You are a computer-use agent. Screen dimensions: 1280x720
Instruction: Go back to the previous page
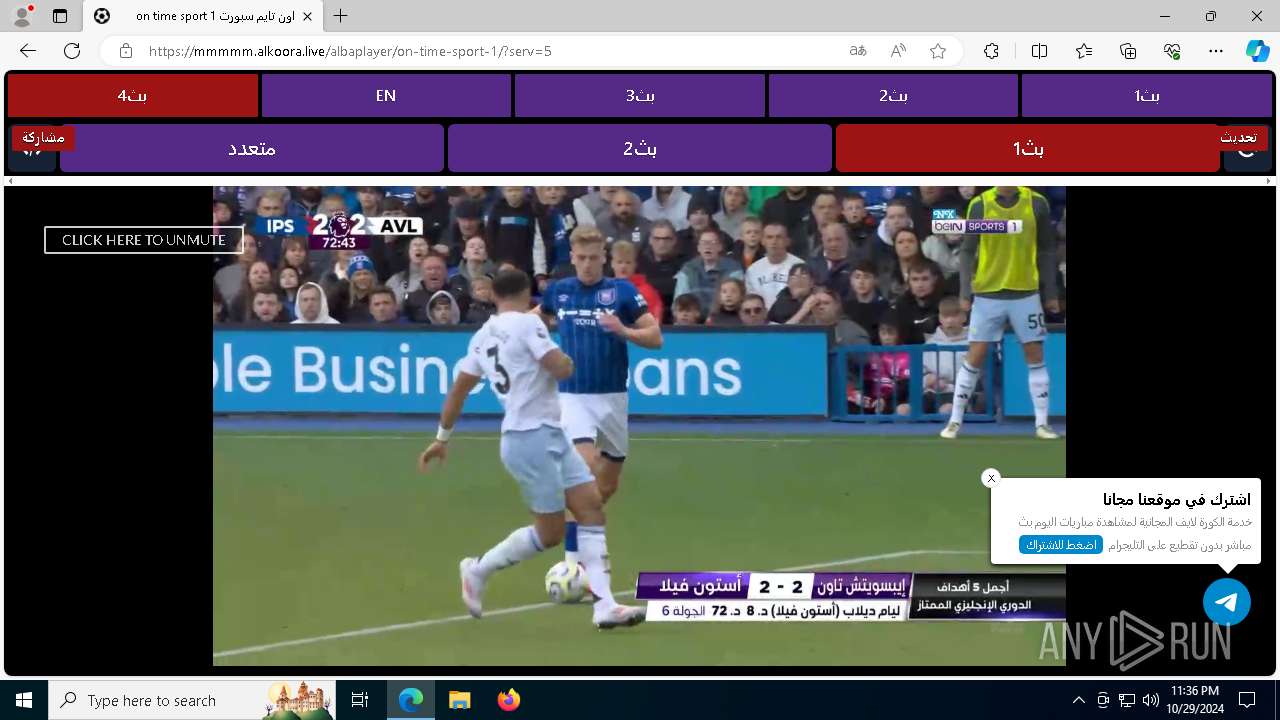point(28,51)
